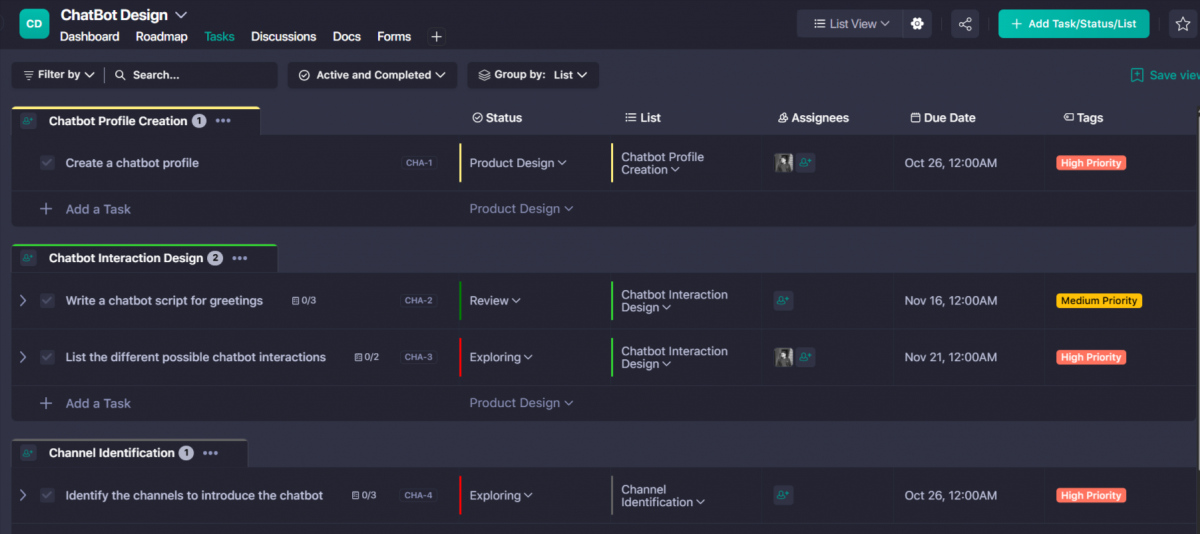Open view settings gear icon

[917, 24]
